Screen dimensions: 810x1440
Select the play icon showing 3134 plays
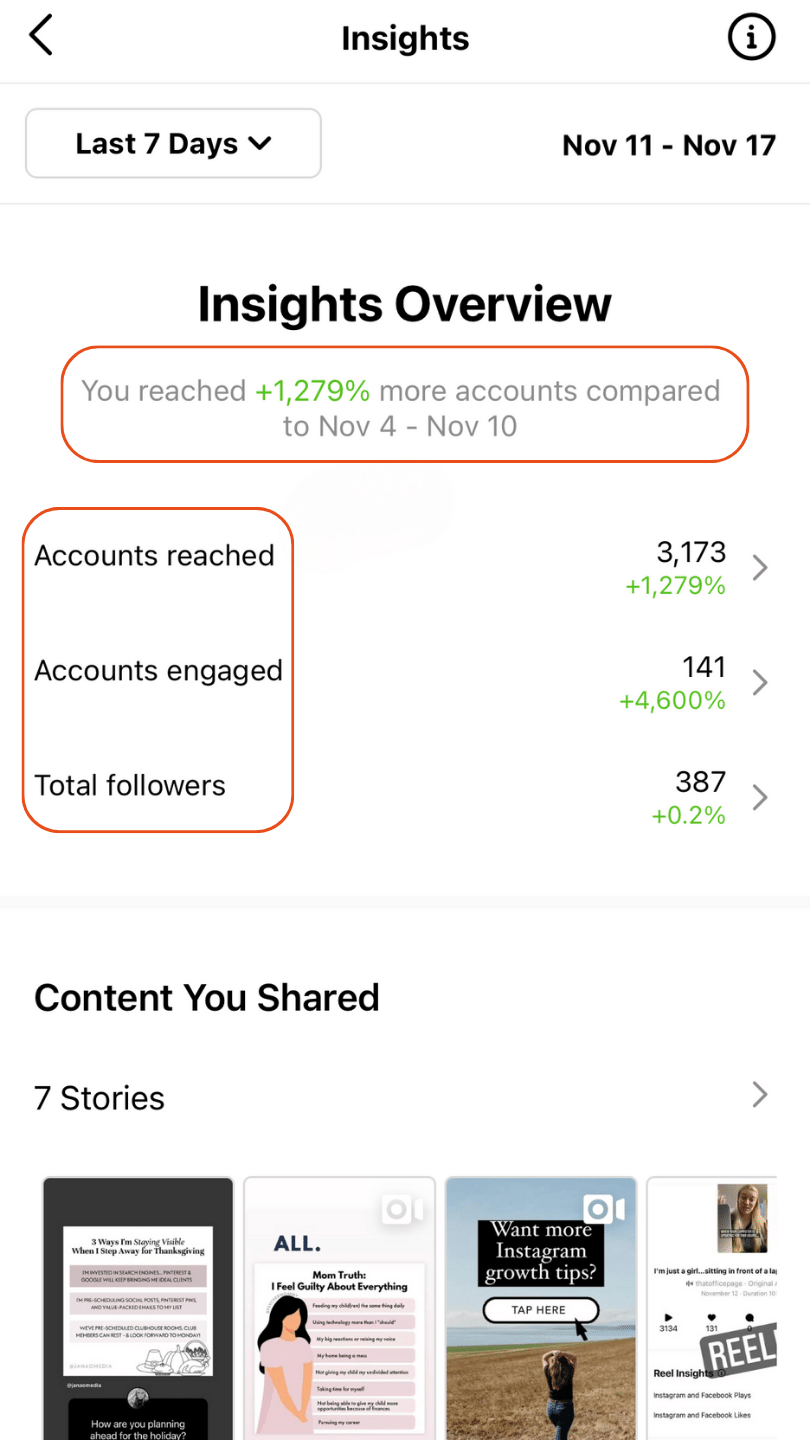(668, 1318)
